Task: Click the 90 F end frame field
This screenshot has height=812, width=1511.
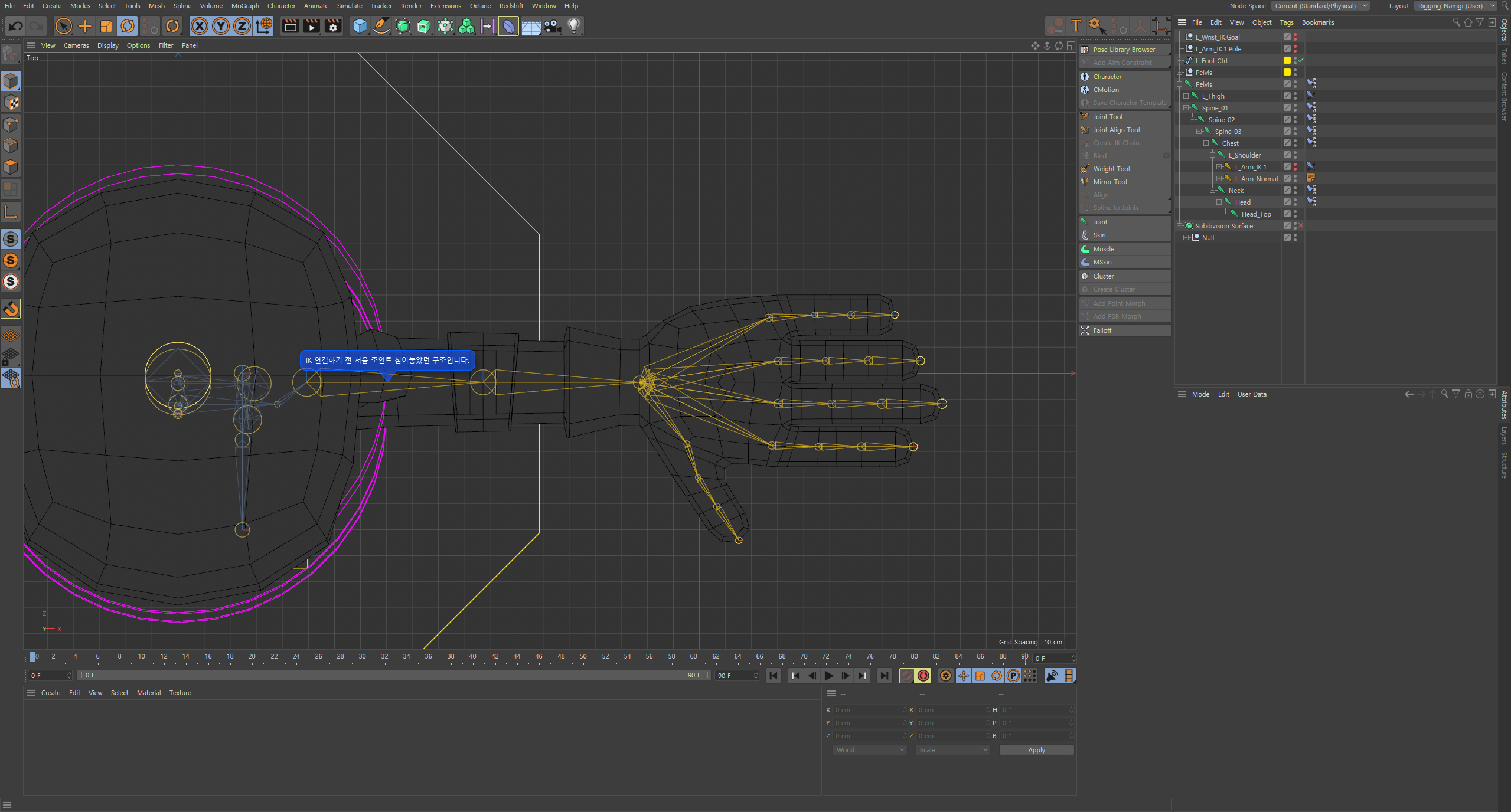Action: pos(737,676)
